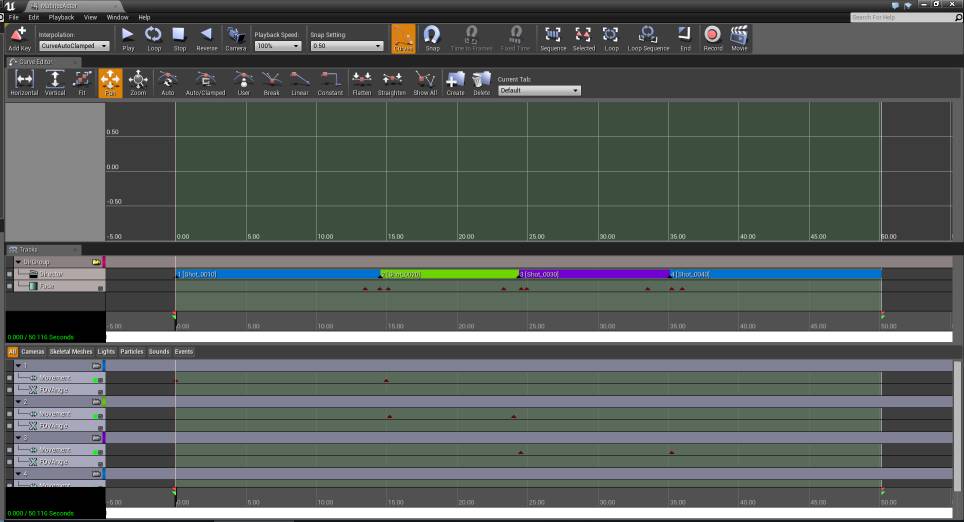Filter tracks by Skeletal Meshes tab
This screenshot has width=964, height=522.
click(71, 352)
